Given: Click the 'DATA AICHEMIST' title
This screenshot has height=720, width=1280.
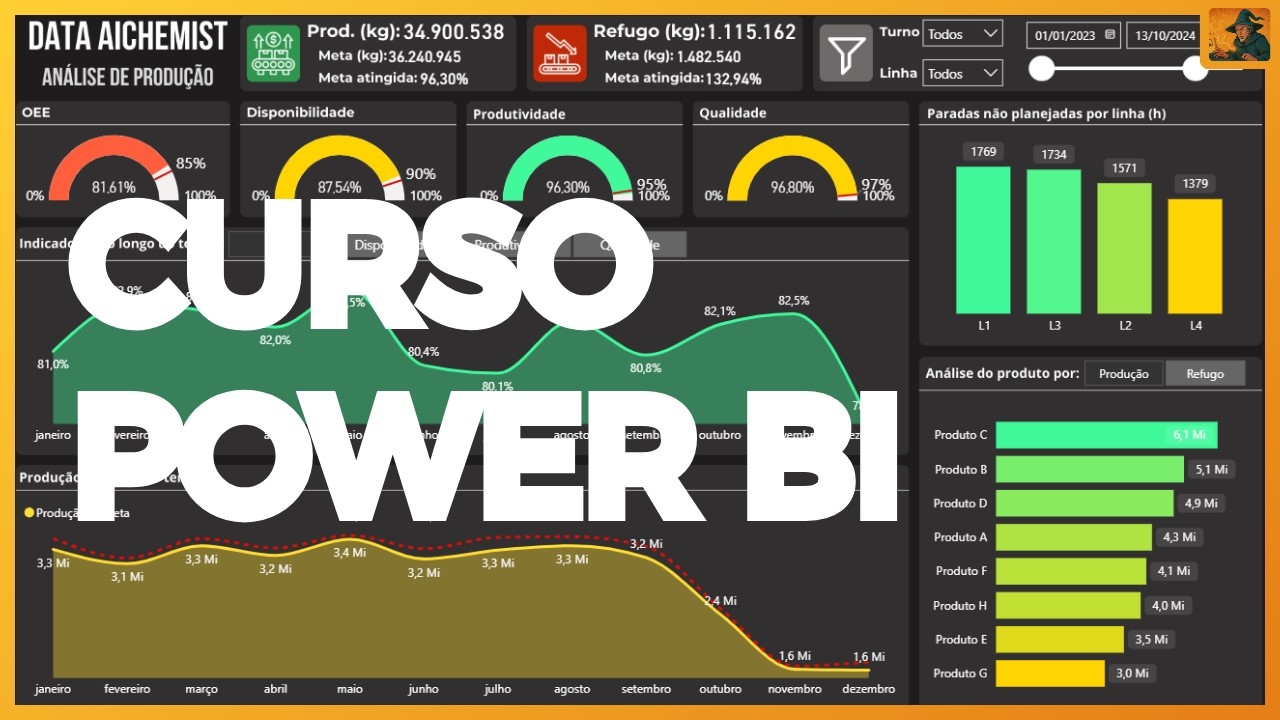Looking at the screenshot, I should (128, 37).
